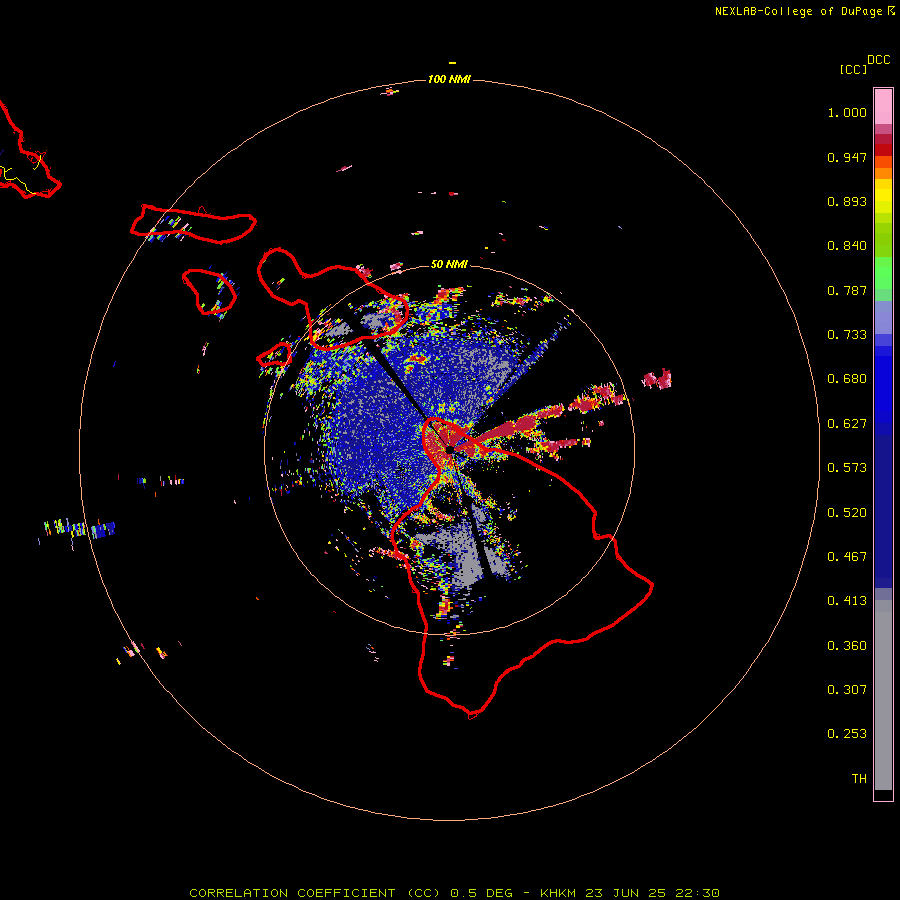Click the isolated crimson echo outside 50 NMI ring
Image resolution: width=900 pixels, height=900 pixels.
[x=657, y=379]
